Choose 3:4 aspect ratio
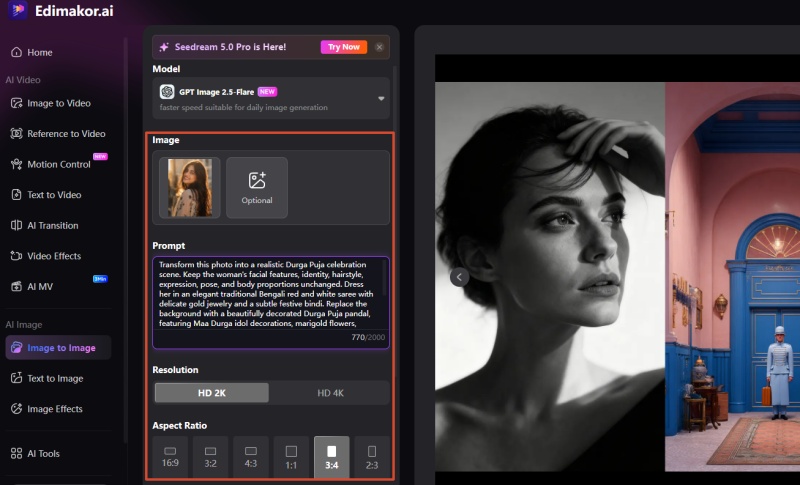800x485 pixels. coord(332,456)
